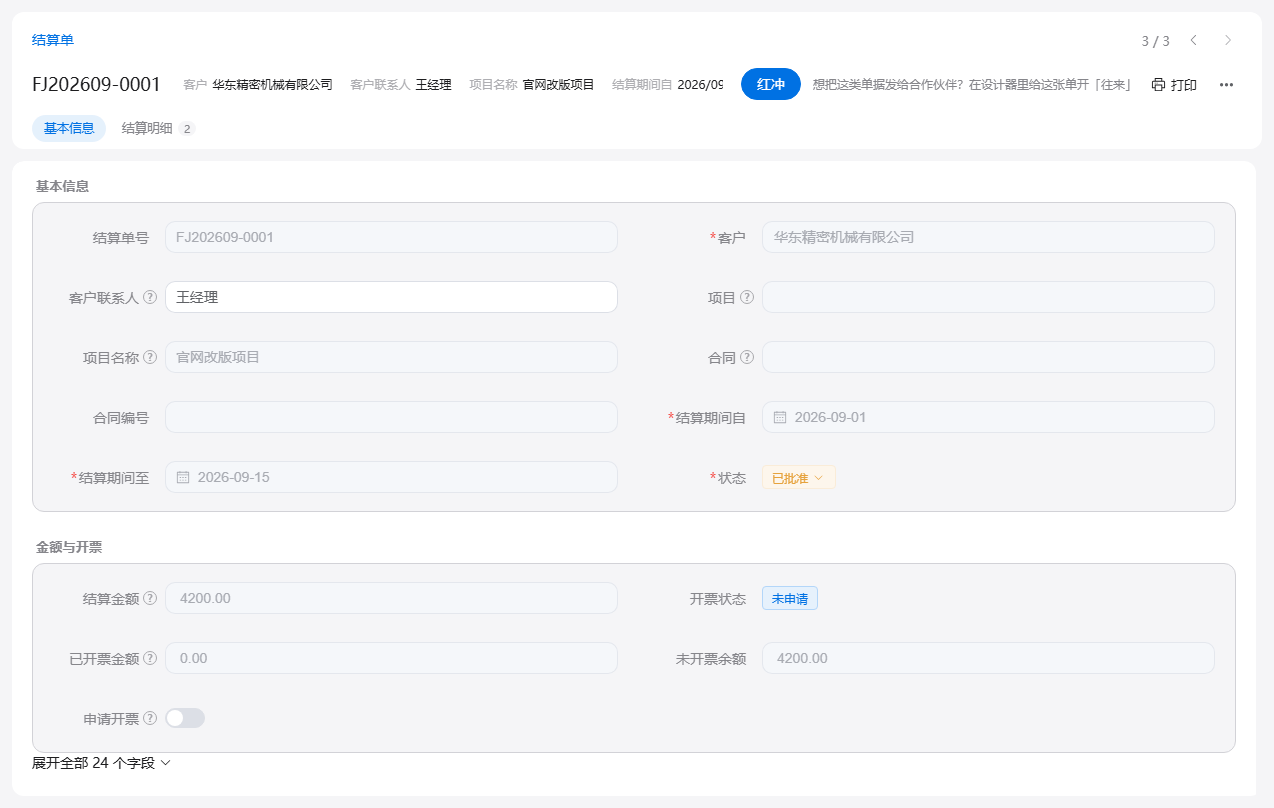Open the 已批准 status dropdown
This screenshot has height=808, width=1274.
point(798,478)
